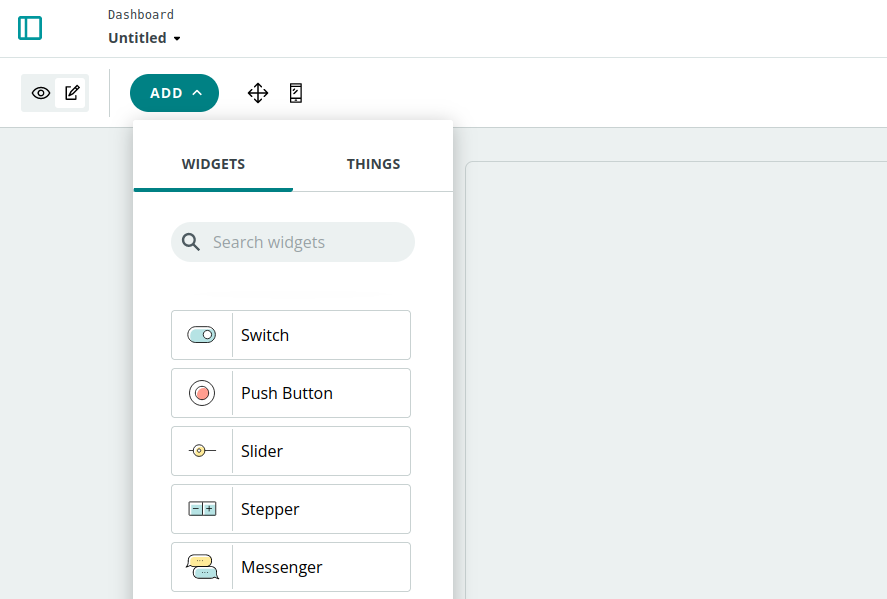
Task: Click the Dashboard breadcrumb label
Action: (x=141, y=15)
